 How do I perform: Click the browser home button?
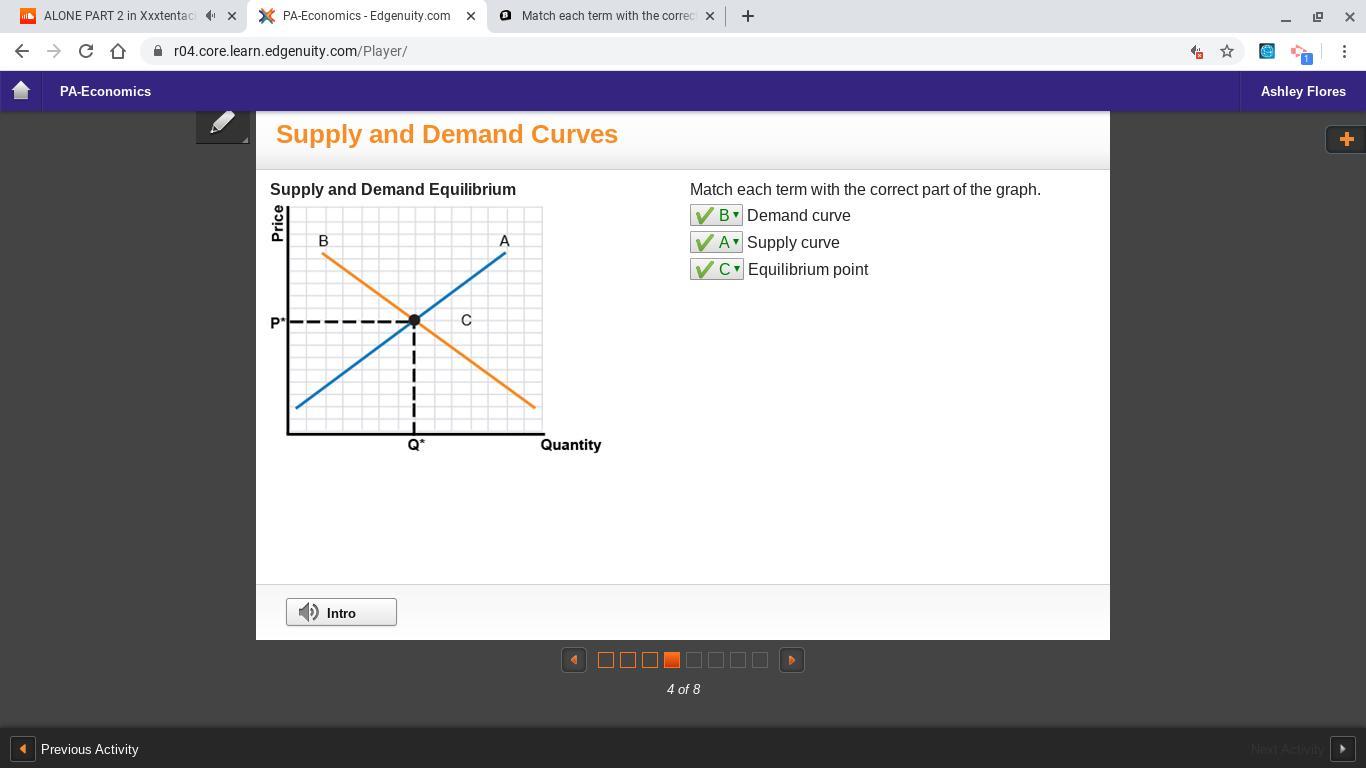pos(118,51)
